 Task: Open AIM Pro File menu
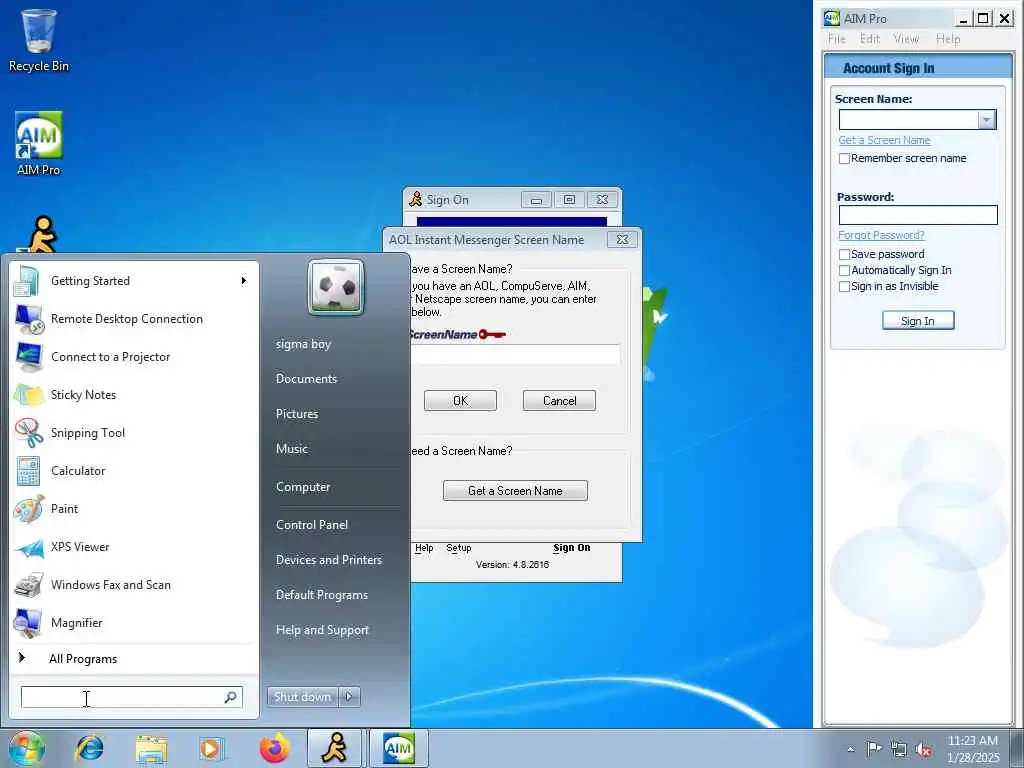pyautogui.click(x=837, y=39)
